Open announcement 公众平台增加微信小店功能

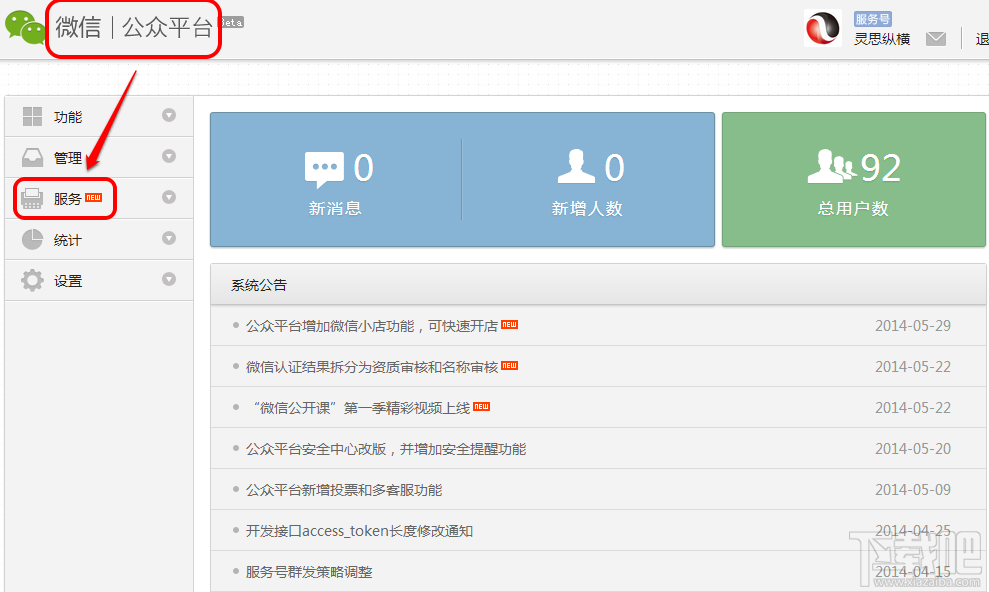[x=372, y=326]
